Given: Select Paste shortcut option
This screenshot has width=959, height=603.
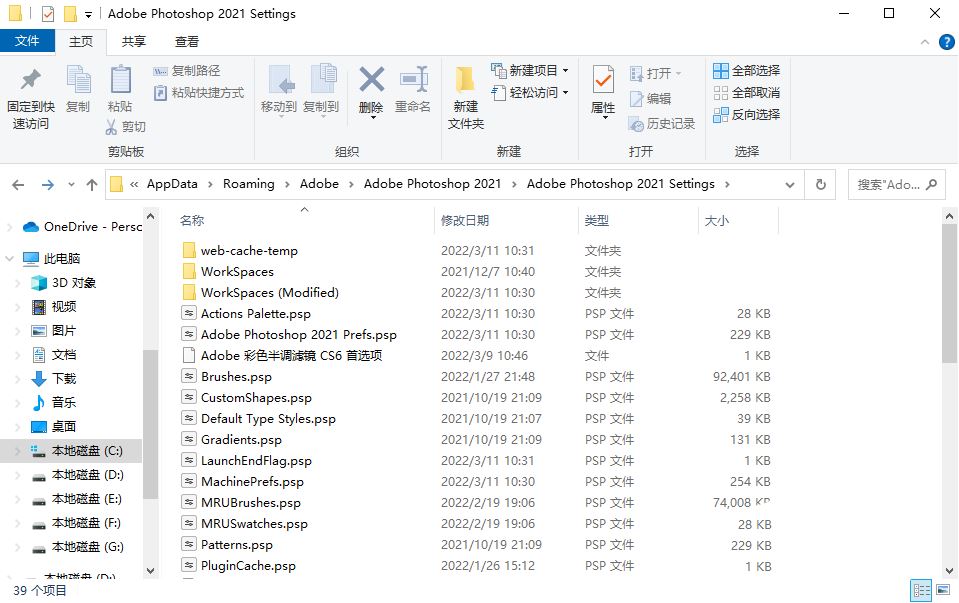Looking at the screenshot, I should pos(199,93).
